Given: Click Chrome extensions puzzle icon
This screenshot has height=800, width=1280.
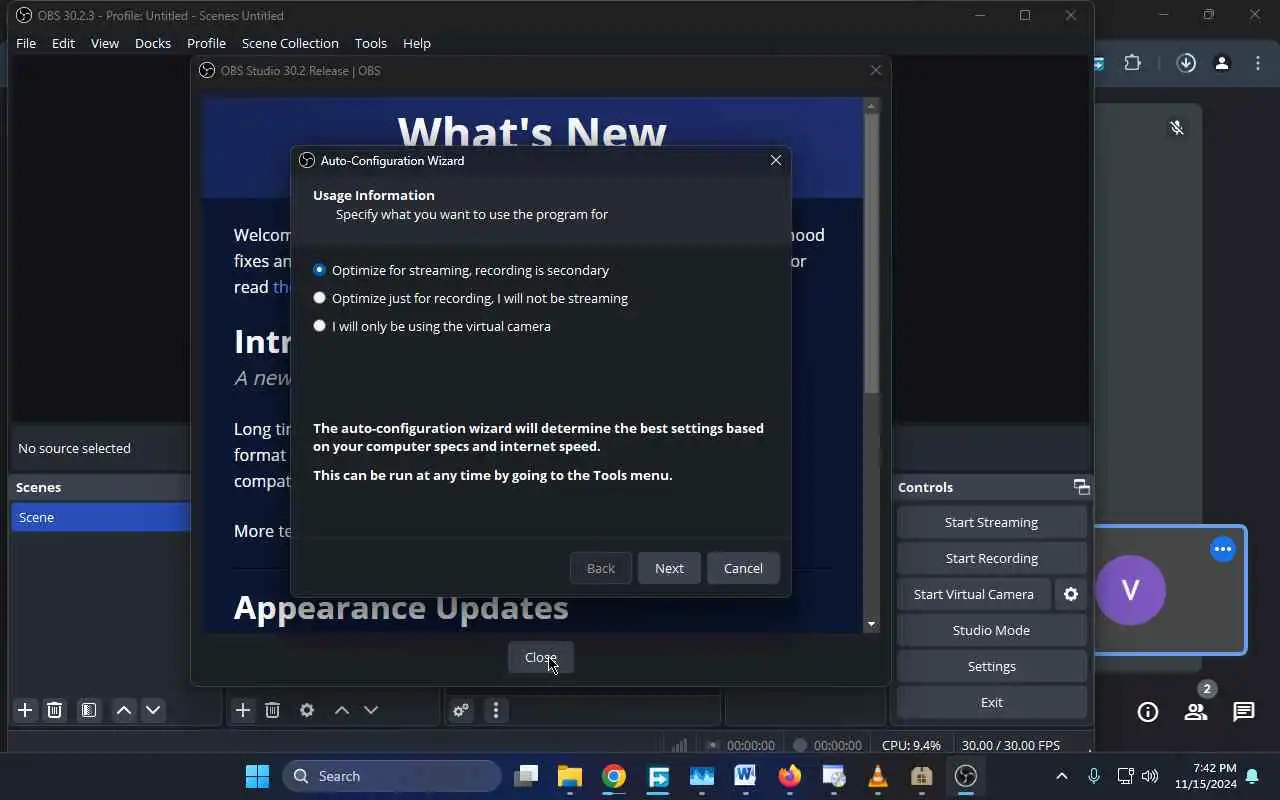Looking at the screenshot, I should tap(1132, 63).
